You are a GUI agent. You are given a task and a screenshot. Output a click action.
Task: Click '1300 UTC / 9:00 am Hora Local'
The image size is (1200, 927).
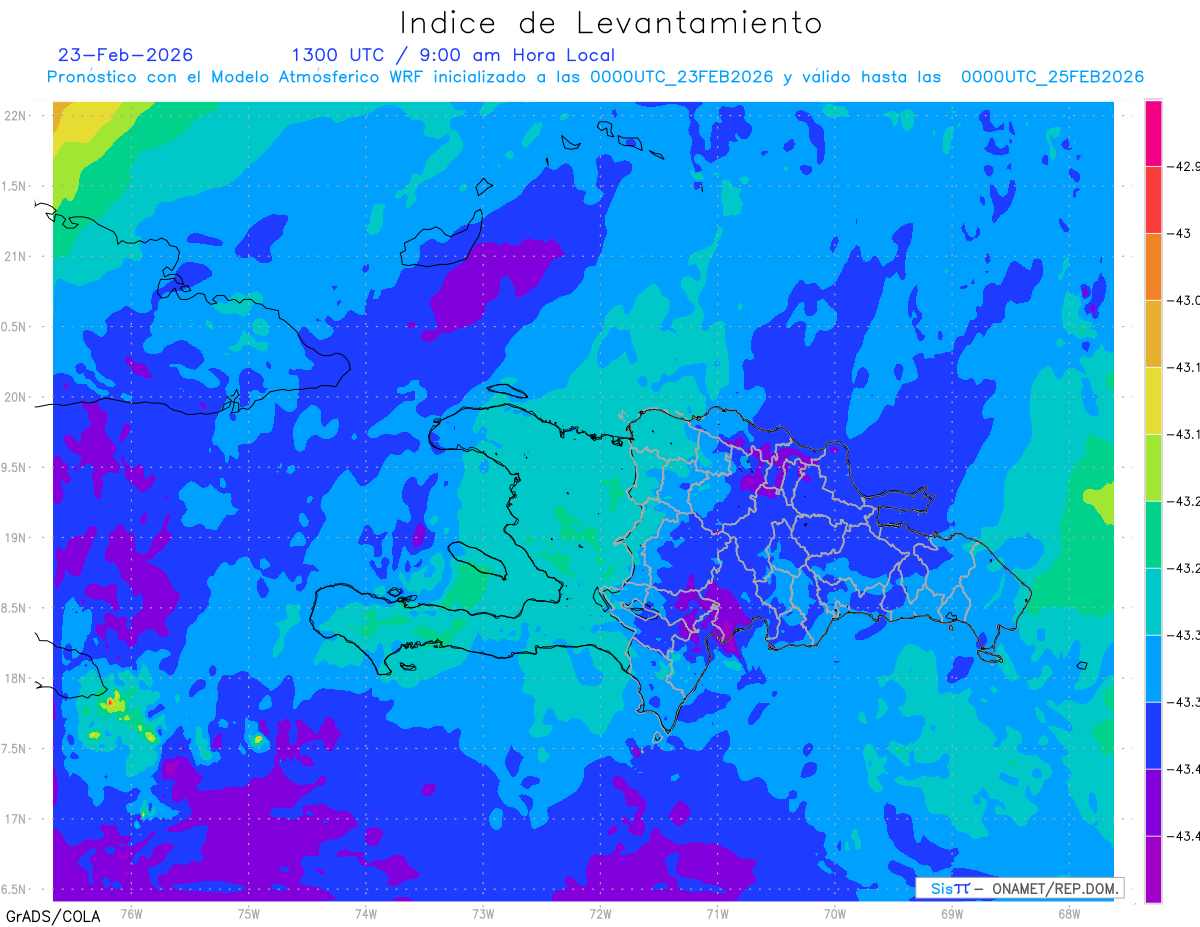pos(453,56)
